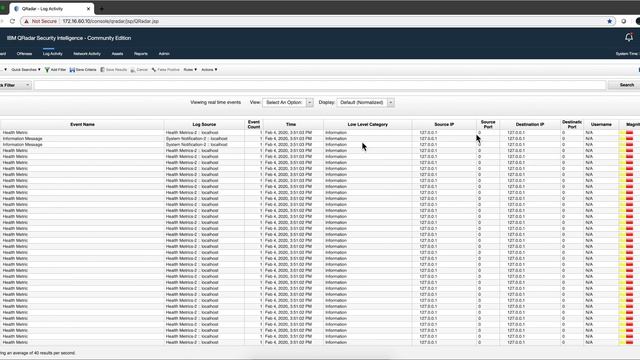The image size is (640, 360).
Task: Click Save Results in the toolbar
Action: [113, 70]
